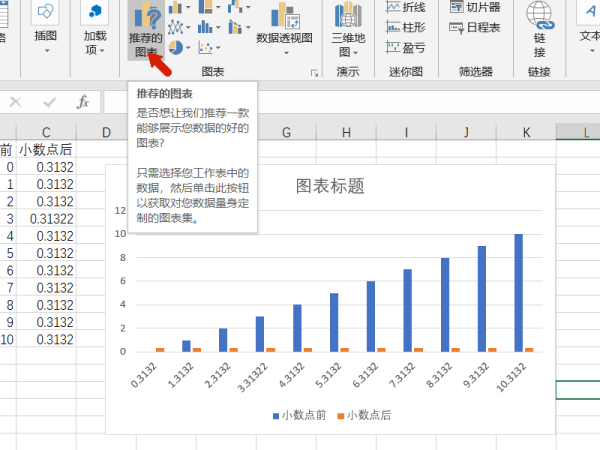
Task: Expand statistic chart dropdown arrow
Action: tap(218, 27)
